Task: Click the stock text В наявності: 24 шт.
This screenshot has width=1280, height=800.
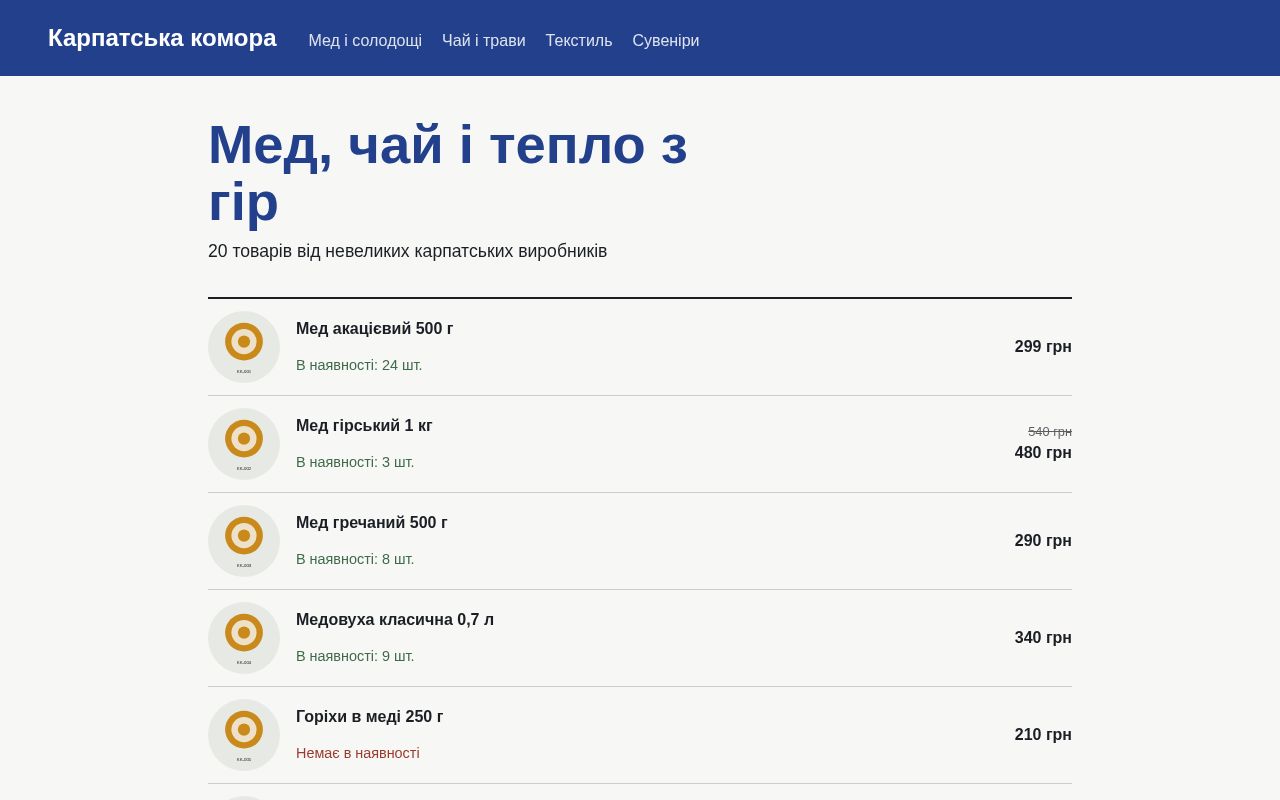Action: click(x=359, y=365)
